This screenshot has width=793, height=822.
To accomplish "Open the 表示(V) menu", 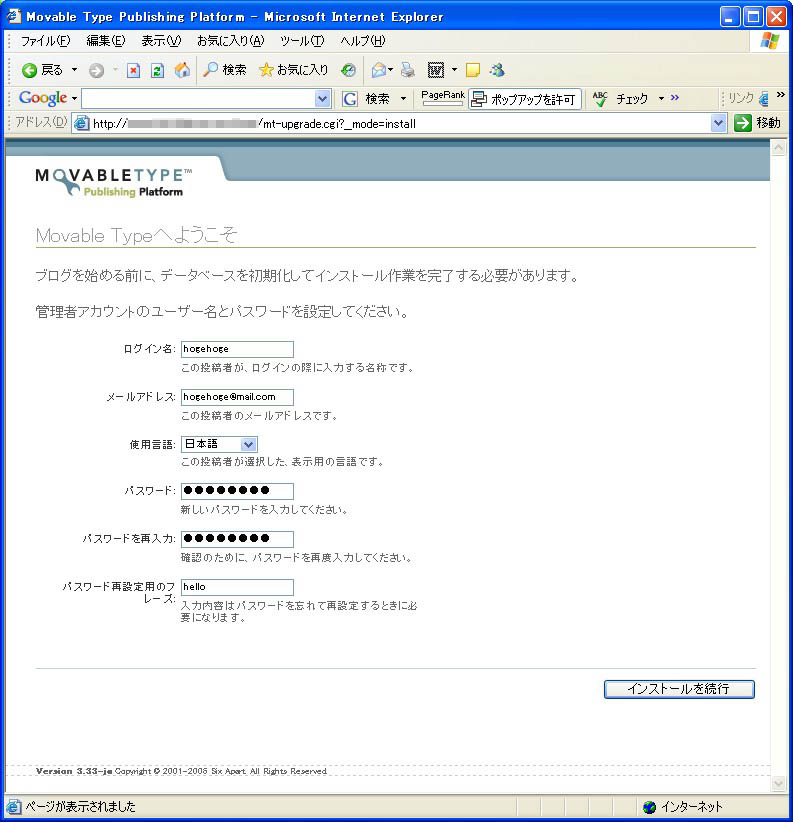I will 161,41.
